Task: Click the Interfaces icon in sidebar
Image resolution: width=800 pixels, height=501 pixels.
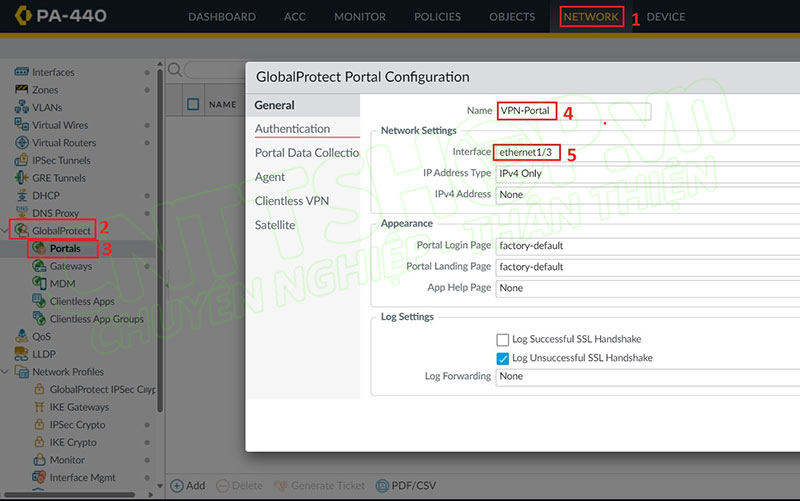Action: 21,72
